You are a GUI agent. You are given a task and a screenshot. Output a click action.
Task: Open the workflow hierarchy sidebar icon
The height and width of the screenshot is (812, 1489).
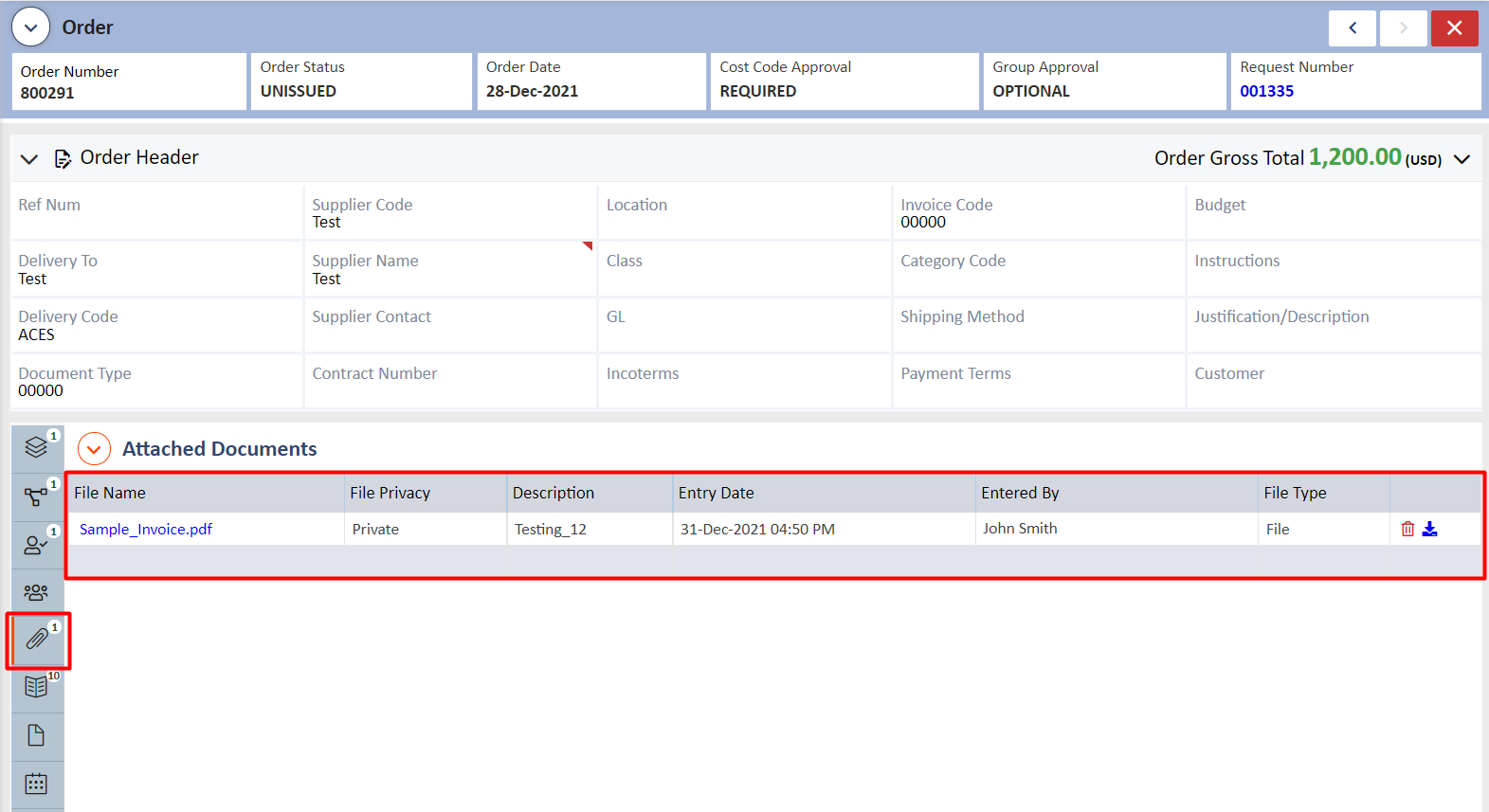point(37,496)
